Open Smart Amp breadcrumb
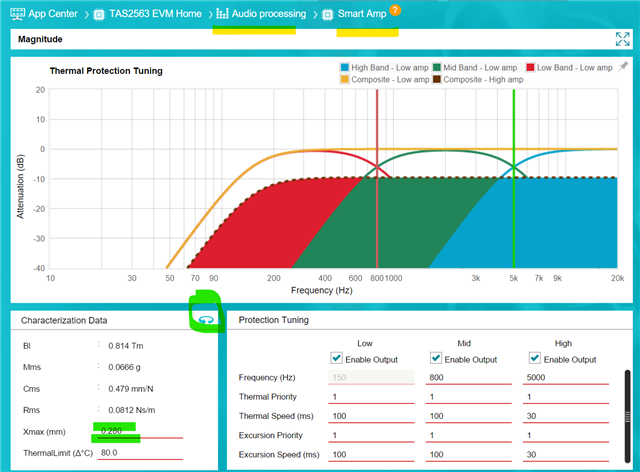This screenshot has width=640, height=472. [362, 14]
